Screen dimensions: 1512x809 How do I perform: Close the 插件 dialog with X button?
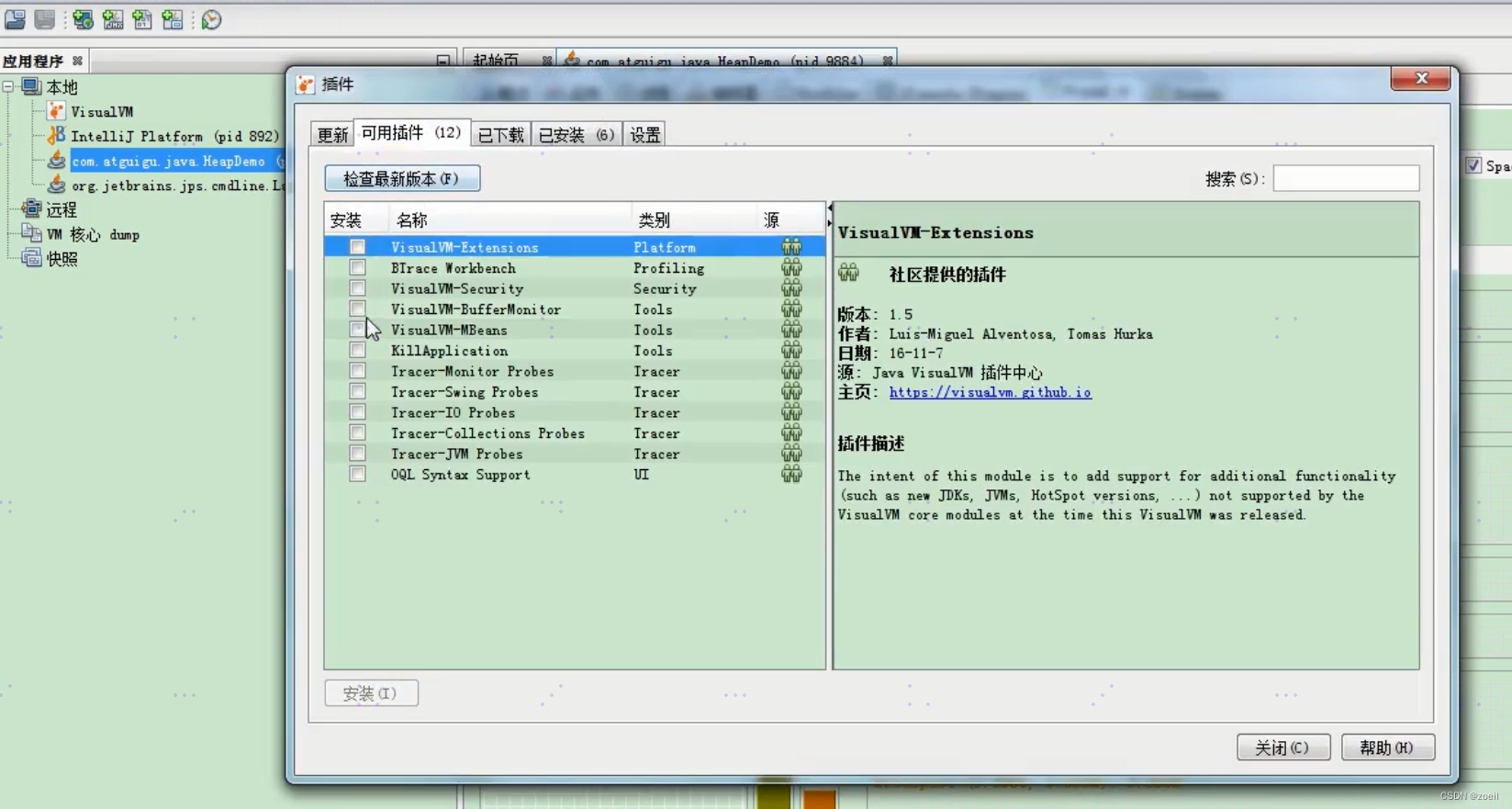[x=1420, y=79]
